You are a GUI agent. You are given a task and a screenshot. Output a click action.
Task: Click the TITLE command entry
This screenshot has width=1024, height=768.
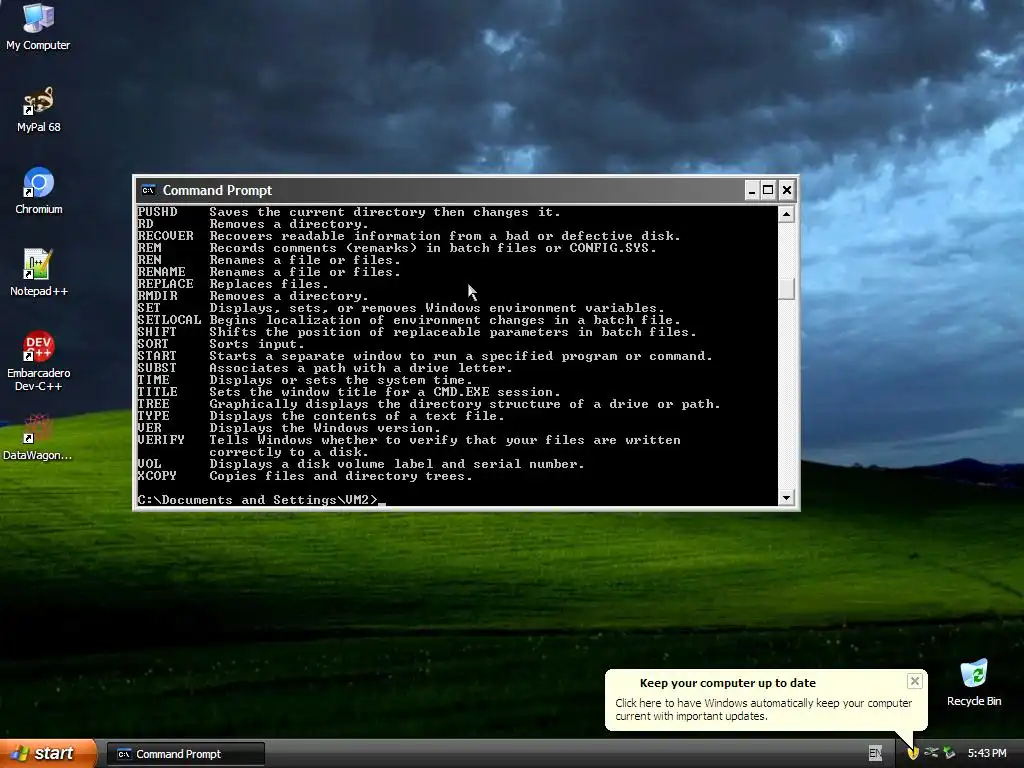349,392
